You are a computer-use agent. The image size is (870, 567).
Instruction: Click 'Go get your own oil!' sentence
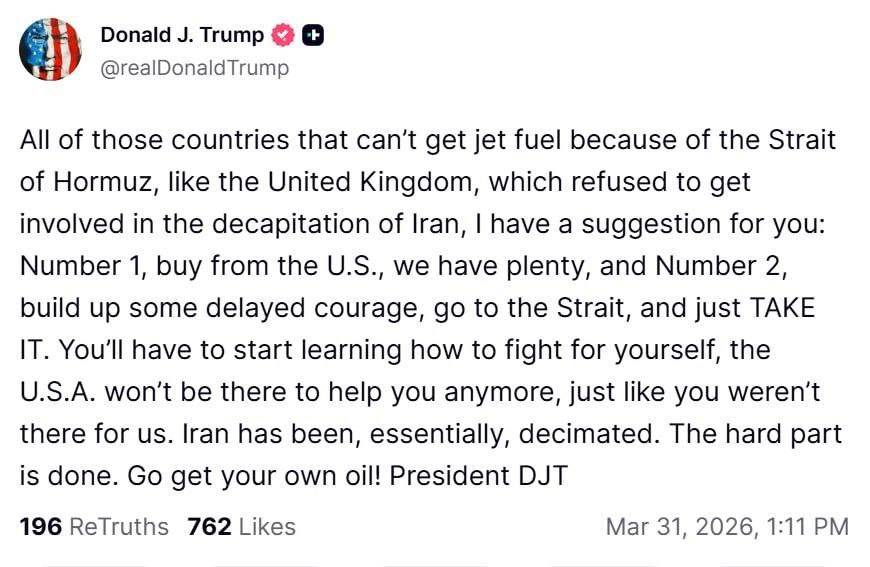tap(254, 477)
